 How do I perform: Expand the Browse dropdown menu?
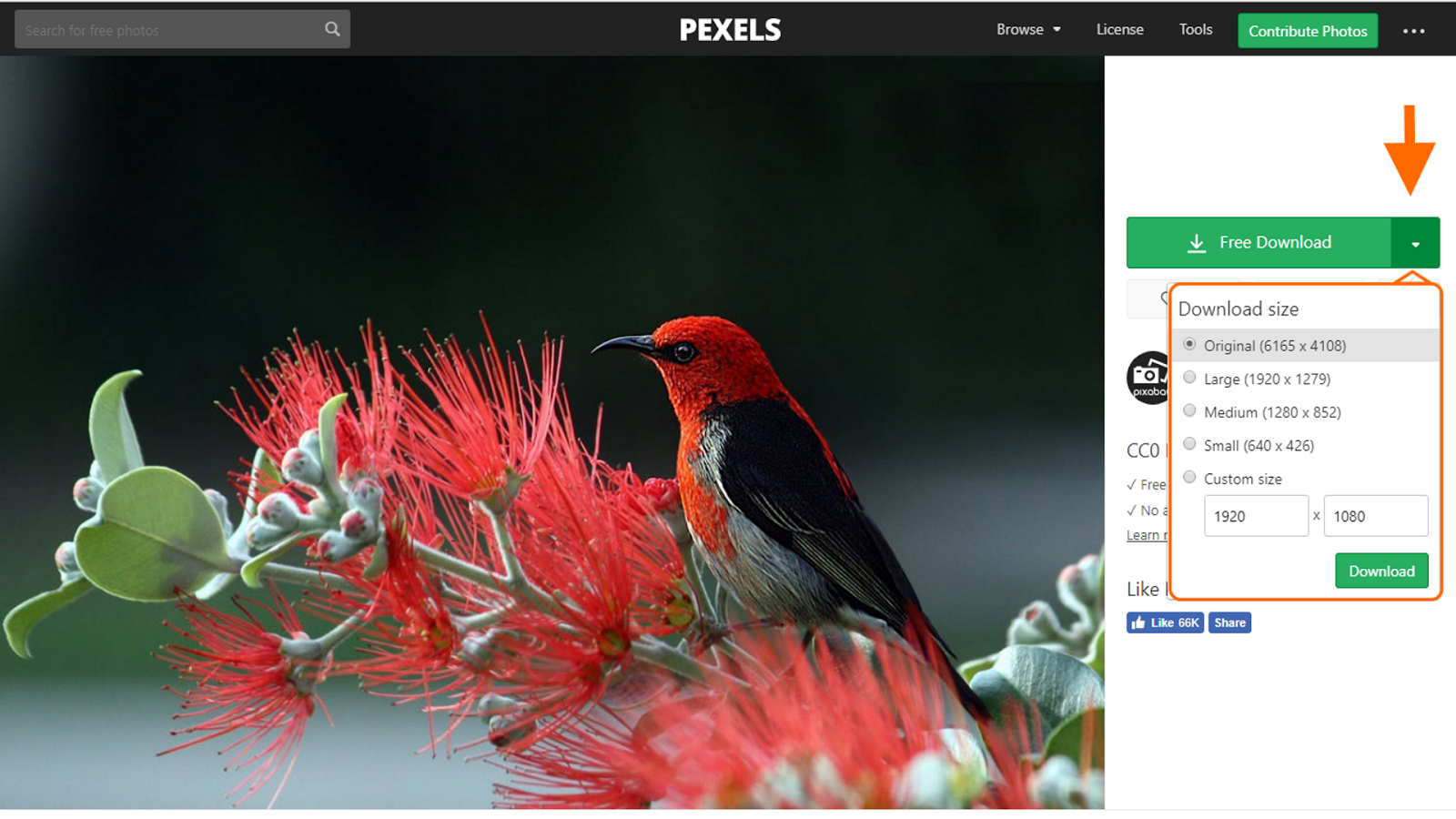tap(1028, 29)
